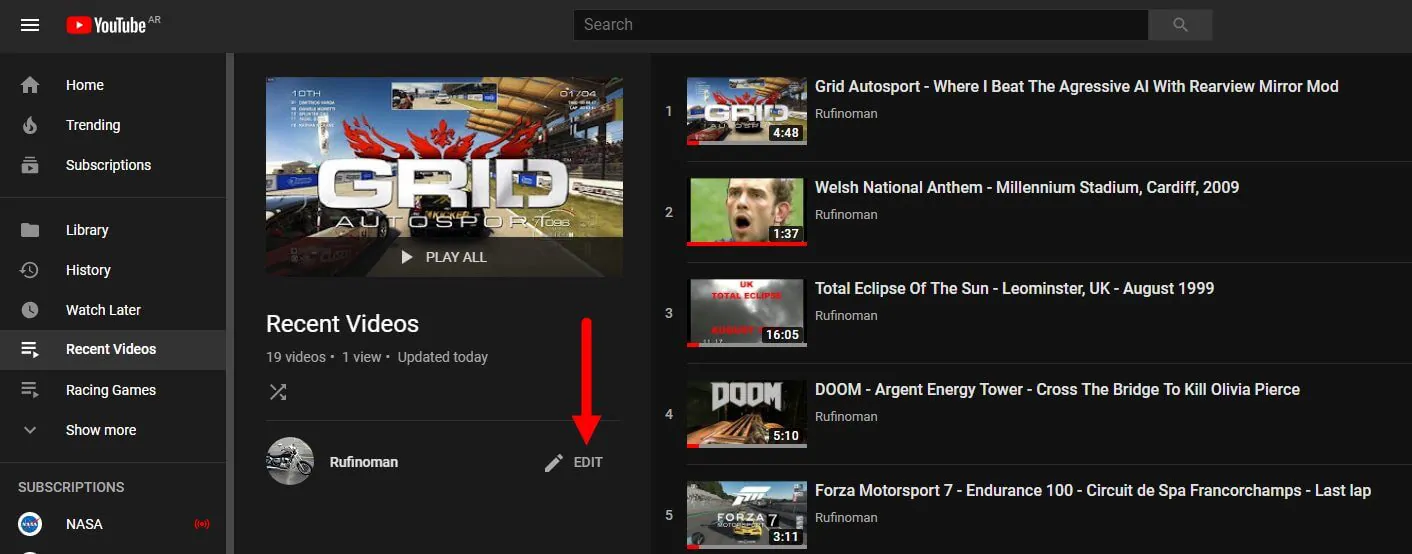The height and width of the screenshot is (554, 1412).
Task: Click NASA's live broadcast indicator
Action: point(201,524)
